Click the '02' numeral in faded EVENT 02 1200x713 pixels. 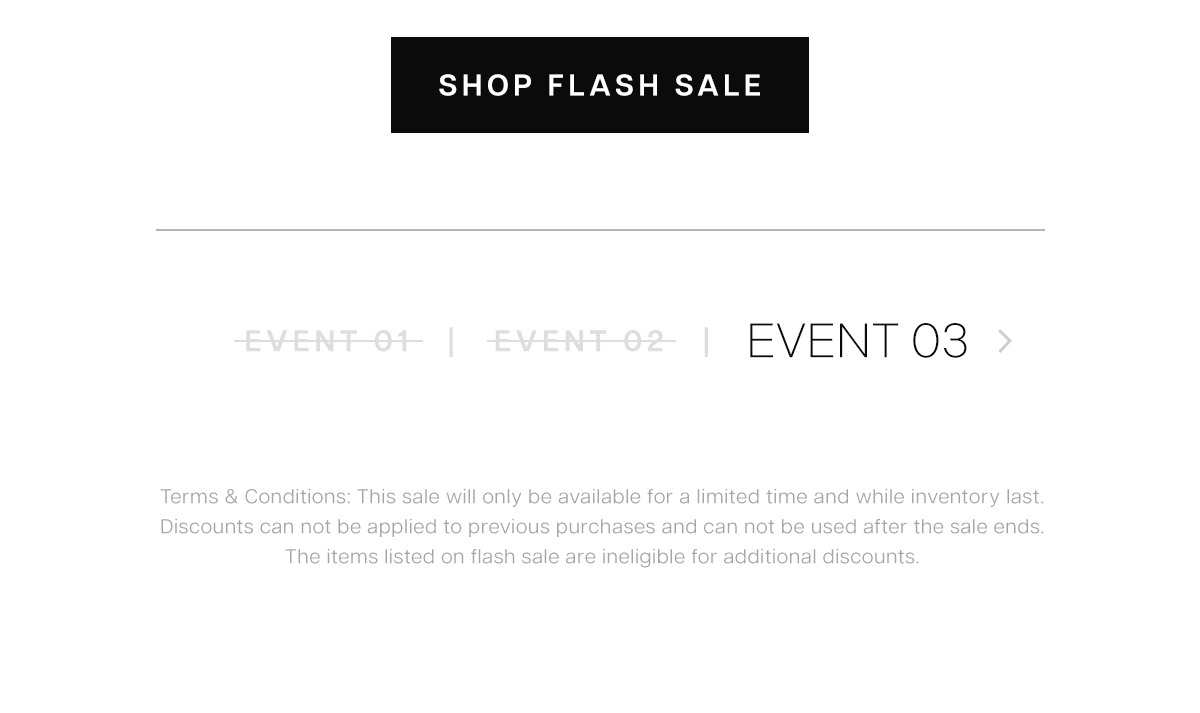point(644,341)
